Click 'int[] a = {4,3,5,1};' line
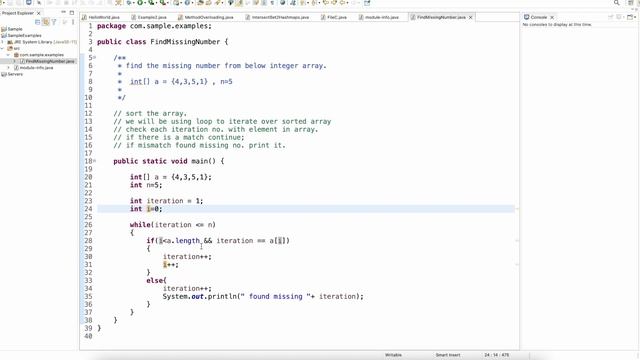Screen dimensions: 640x360 pos(171,177)
